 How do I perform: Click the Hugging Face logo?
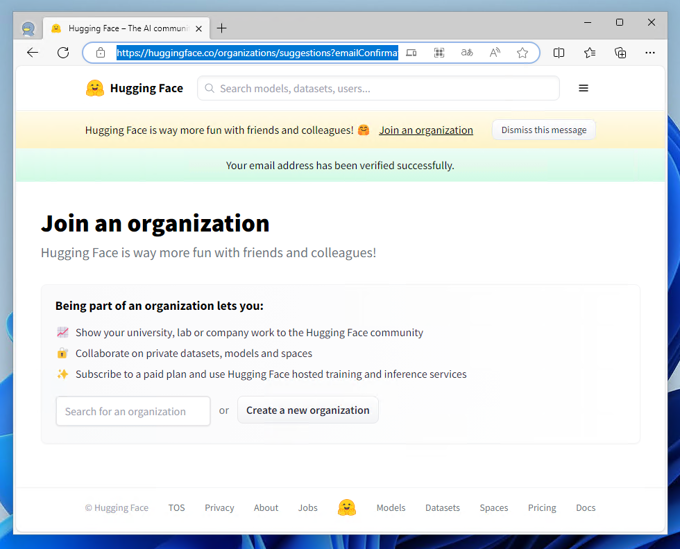(134, 88)
